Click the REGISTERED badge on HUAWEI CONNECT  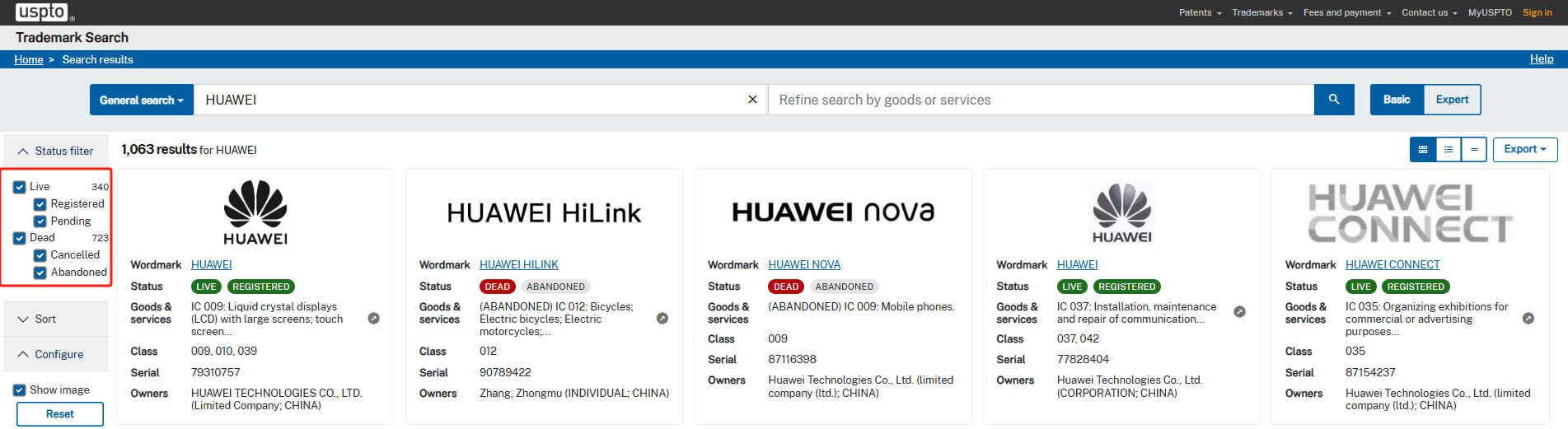point(1416,287)
